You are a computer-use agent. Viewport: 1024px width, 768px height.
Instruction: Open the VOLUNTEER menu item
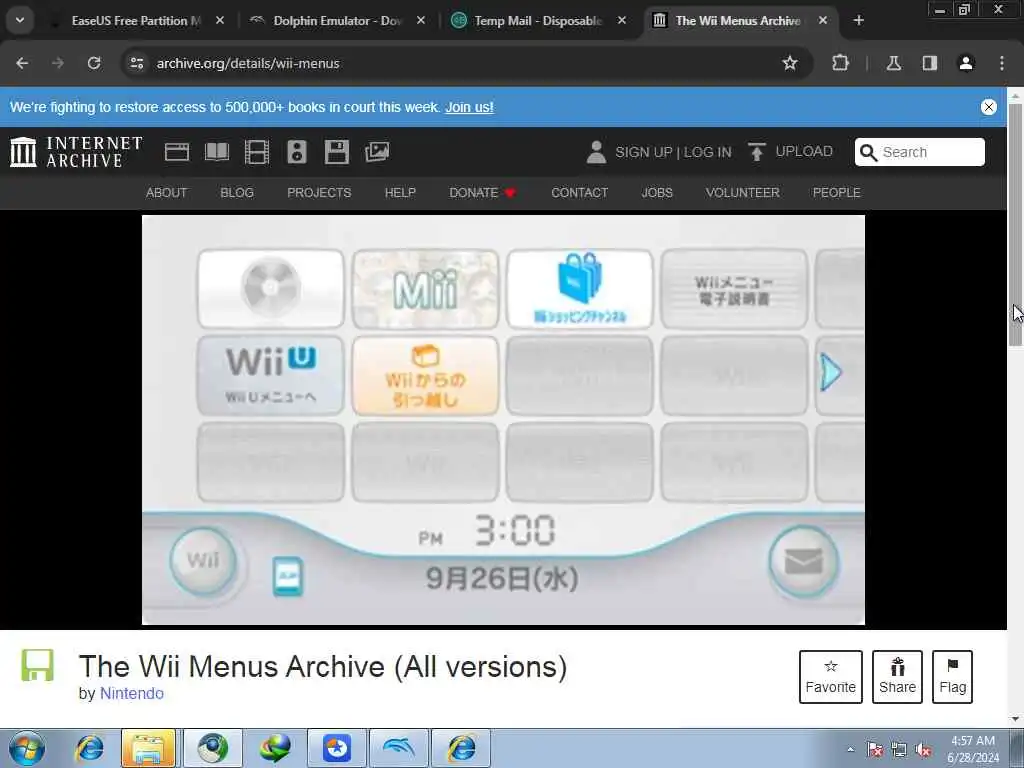click(743, 193)
